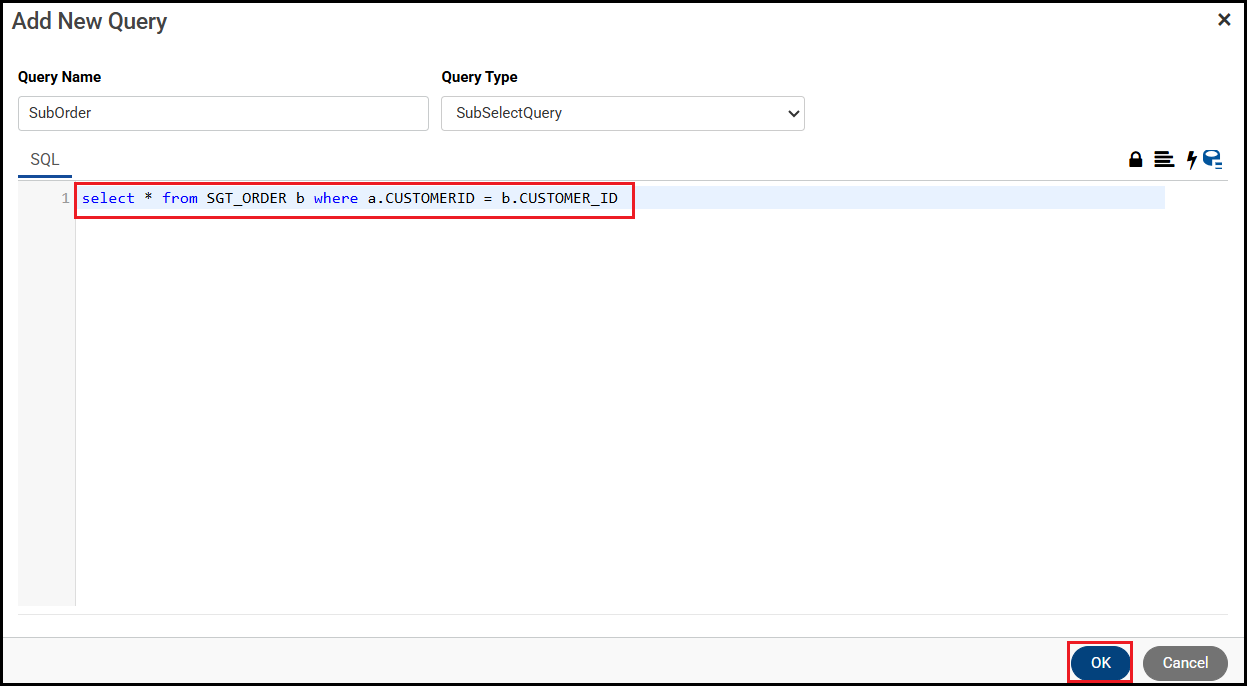Click line number 1 in editor gutter
This screenshot has height=686, width=1247.
(x=65, y=198)
